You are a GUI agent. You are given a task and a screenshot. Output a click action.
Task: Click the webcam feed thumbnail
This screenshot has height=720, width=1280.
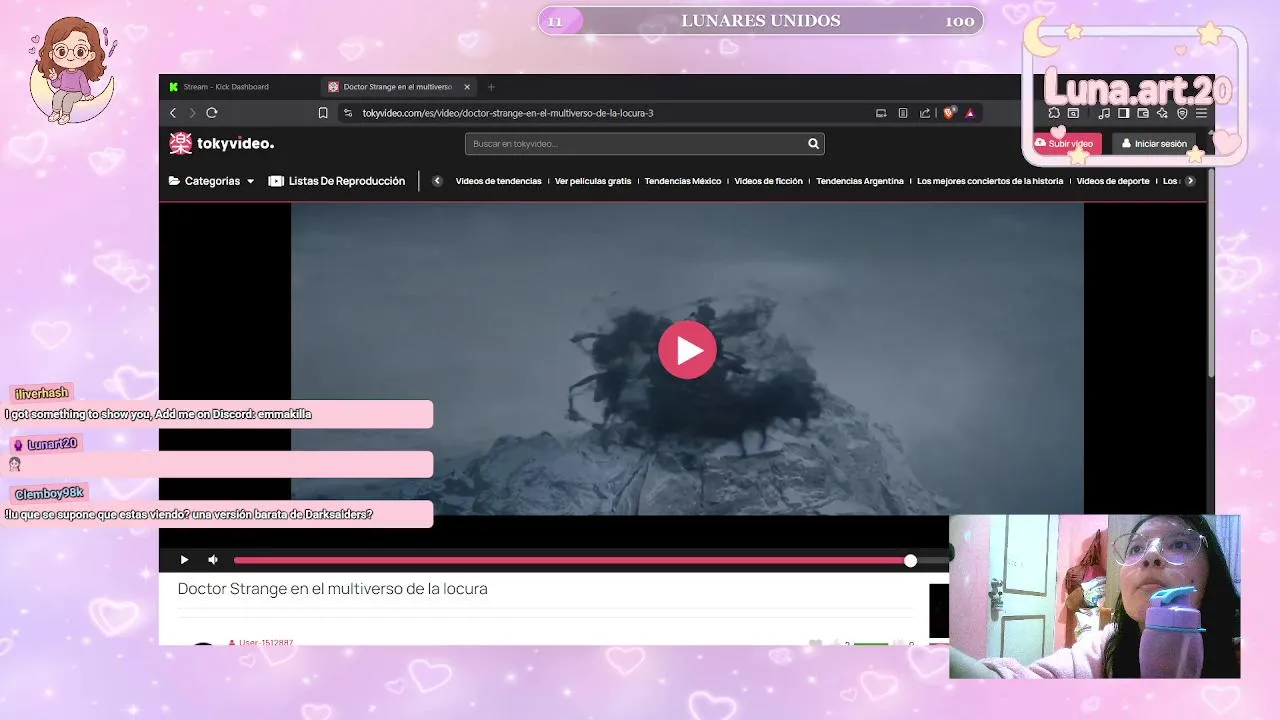pos(1095,597)
